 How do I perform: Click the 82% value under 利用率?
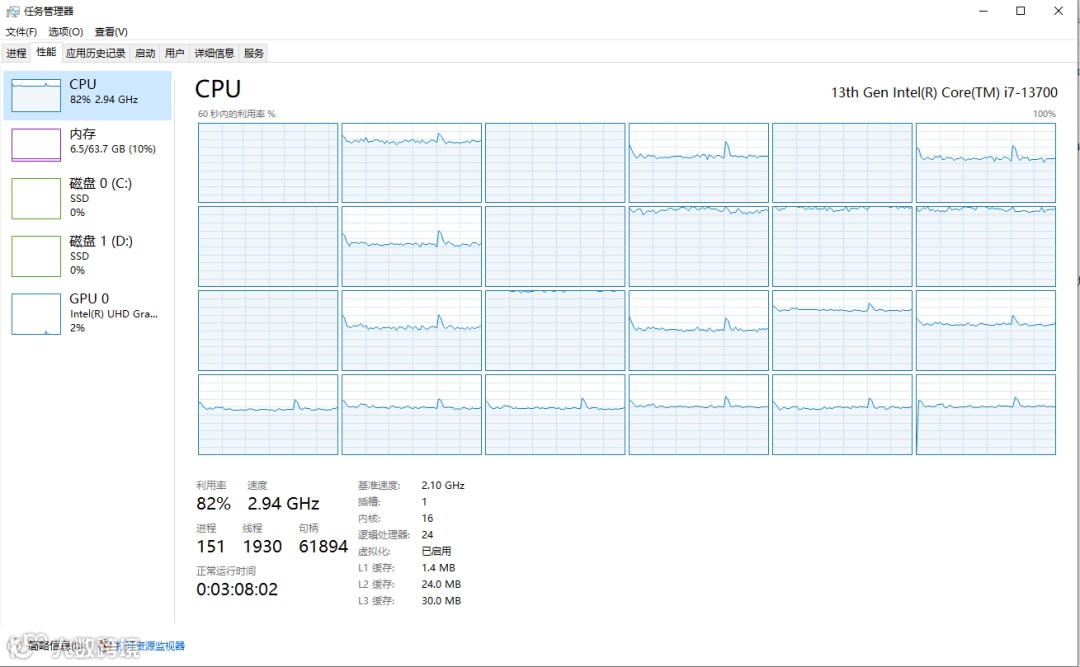coord(214,504)
